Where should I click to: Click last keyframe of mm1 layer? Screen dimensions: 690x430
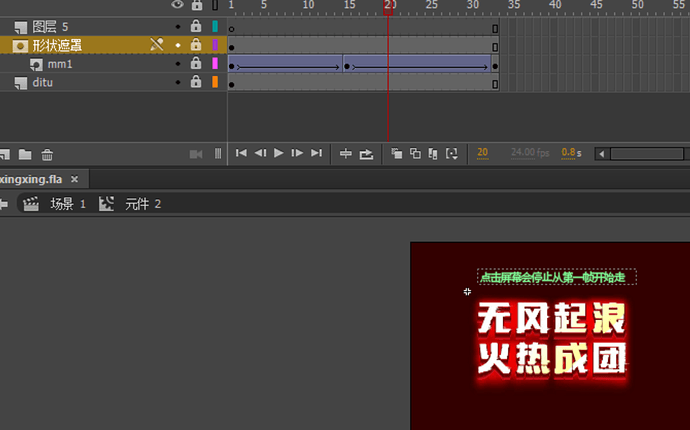coord(495,66)
